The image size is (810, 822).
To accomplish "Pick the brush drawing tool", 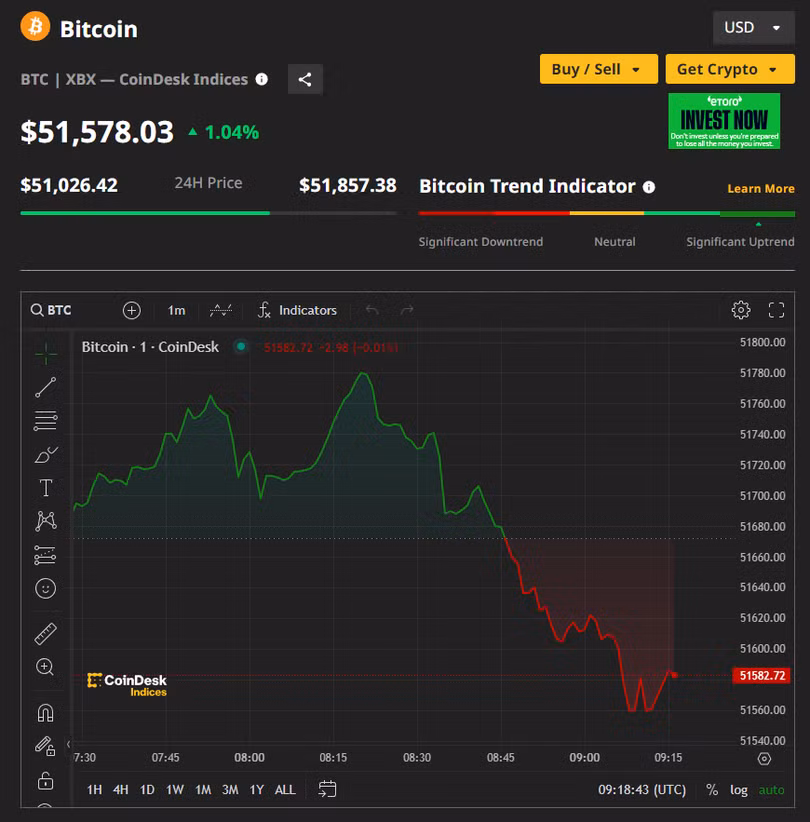I will 45,455.
